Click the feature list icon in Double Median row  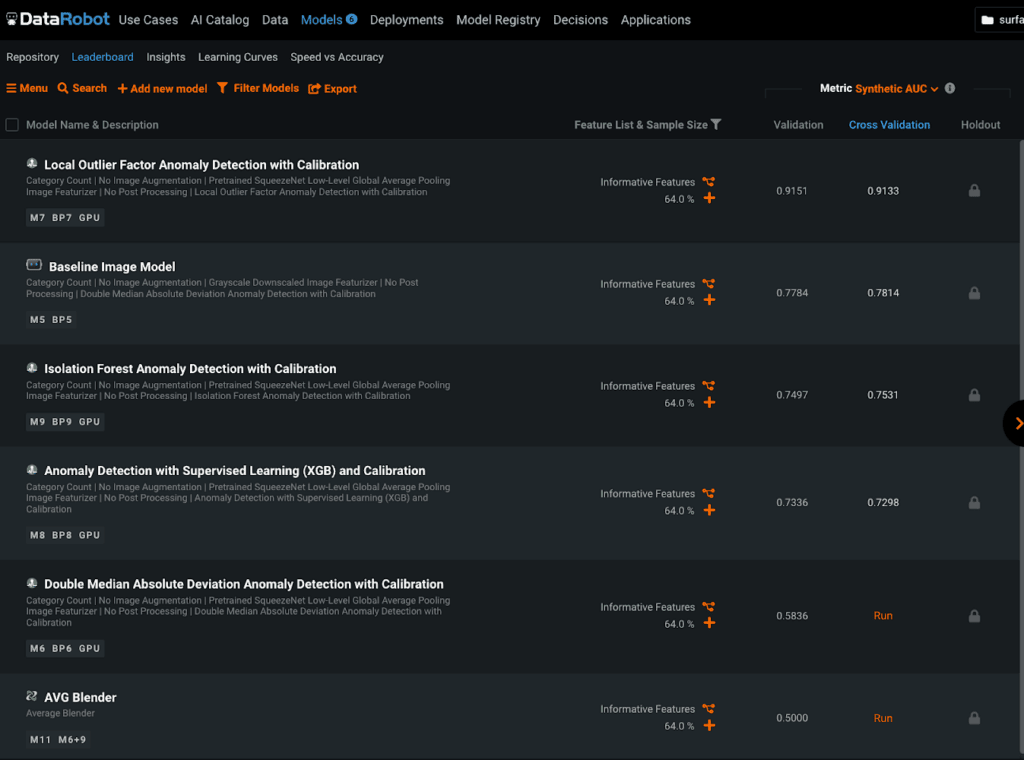pyautogui.click(x=709, y=607)
